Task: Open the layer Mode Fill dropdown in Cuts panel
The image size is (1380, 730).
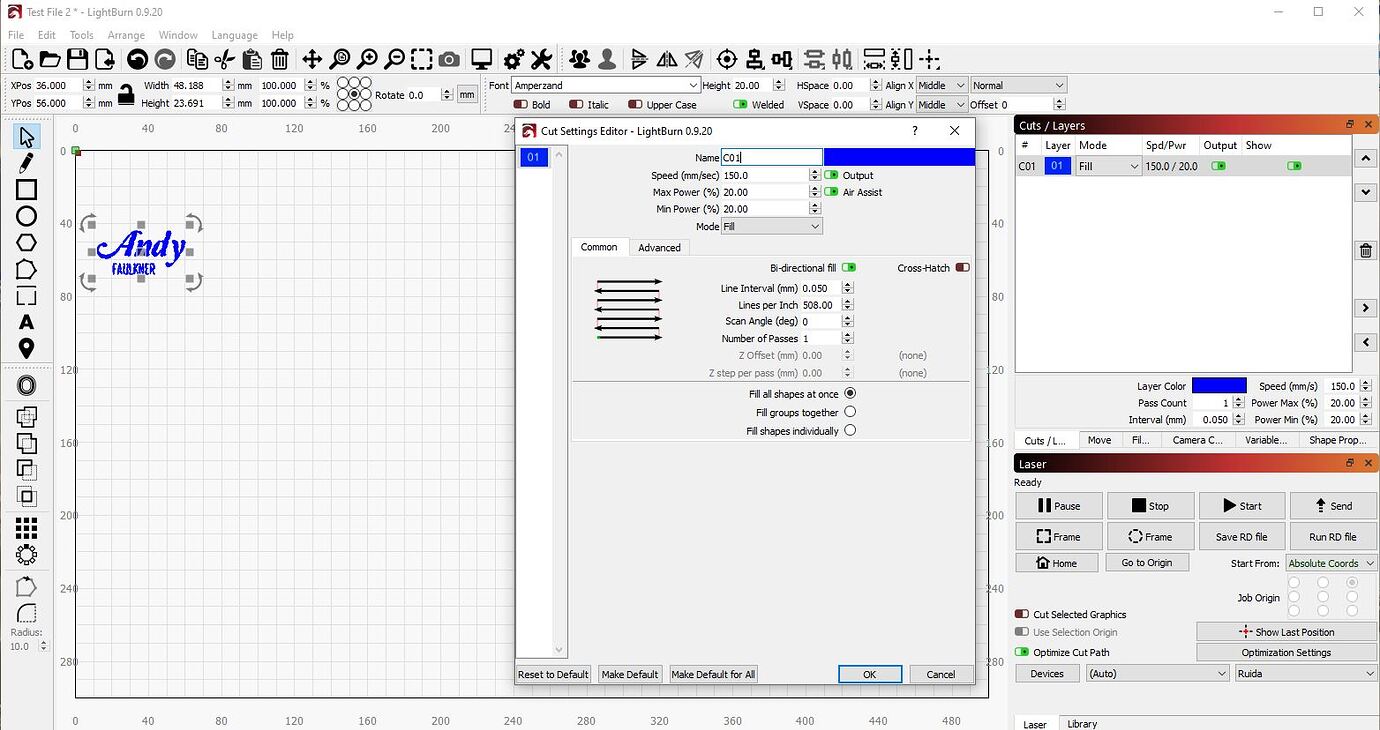Action: [x=1108, y=167]
